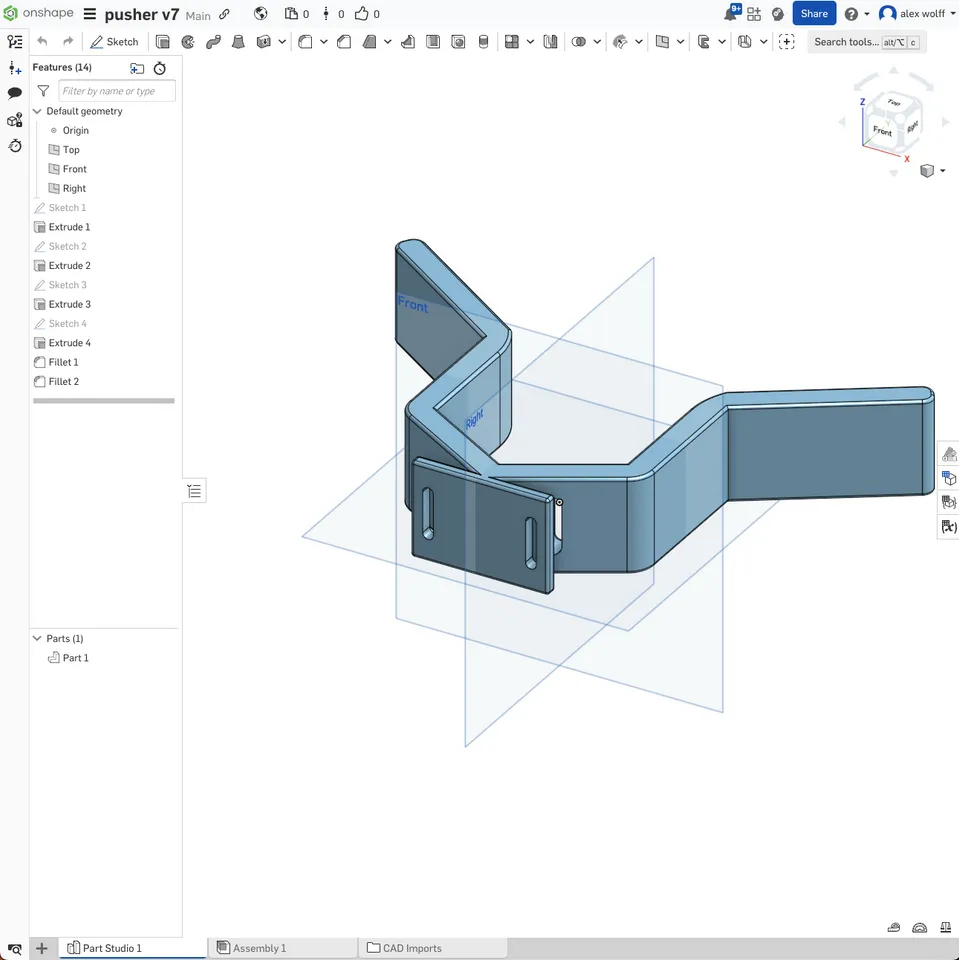Click the Undo arrow
The image size is (959, 960).
click(42, 42)
